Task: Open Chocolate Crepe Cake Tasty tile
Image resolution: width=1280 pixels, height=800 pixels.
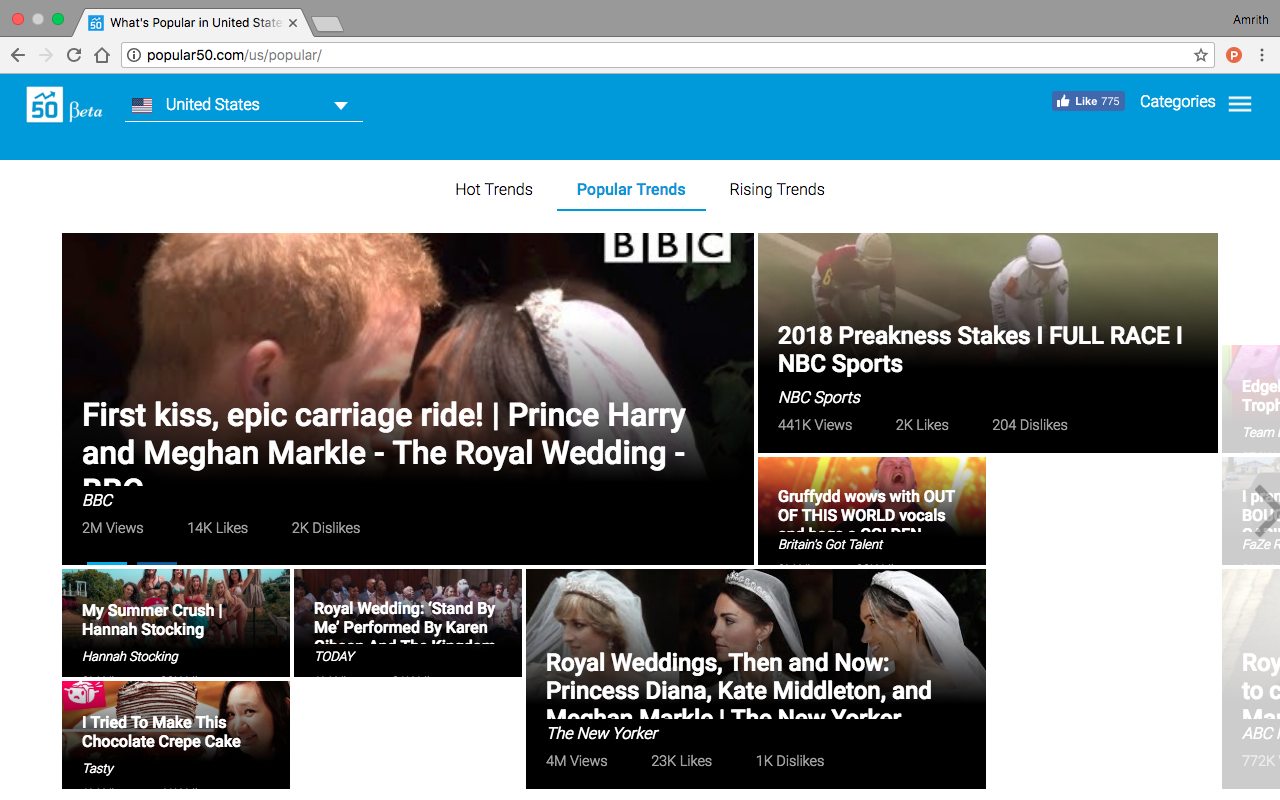Action: point(176,735)
